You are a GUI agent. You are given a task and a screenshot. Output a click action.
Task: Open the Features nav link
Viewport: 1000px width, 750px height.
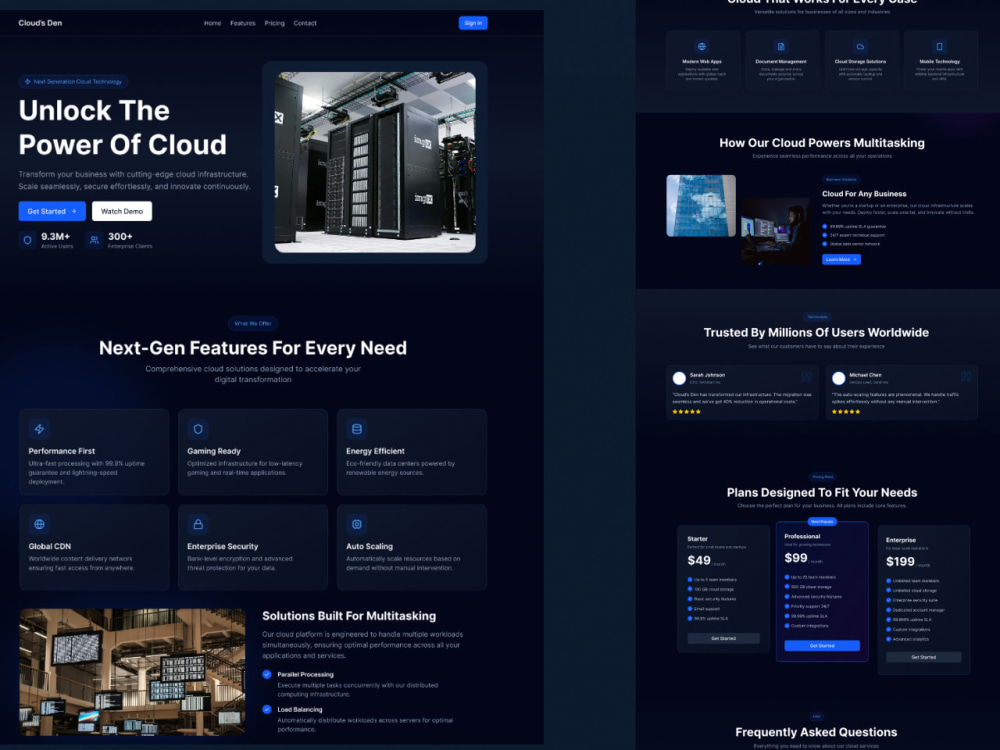pyautogui.click(x=242, y=23)
